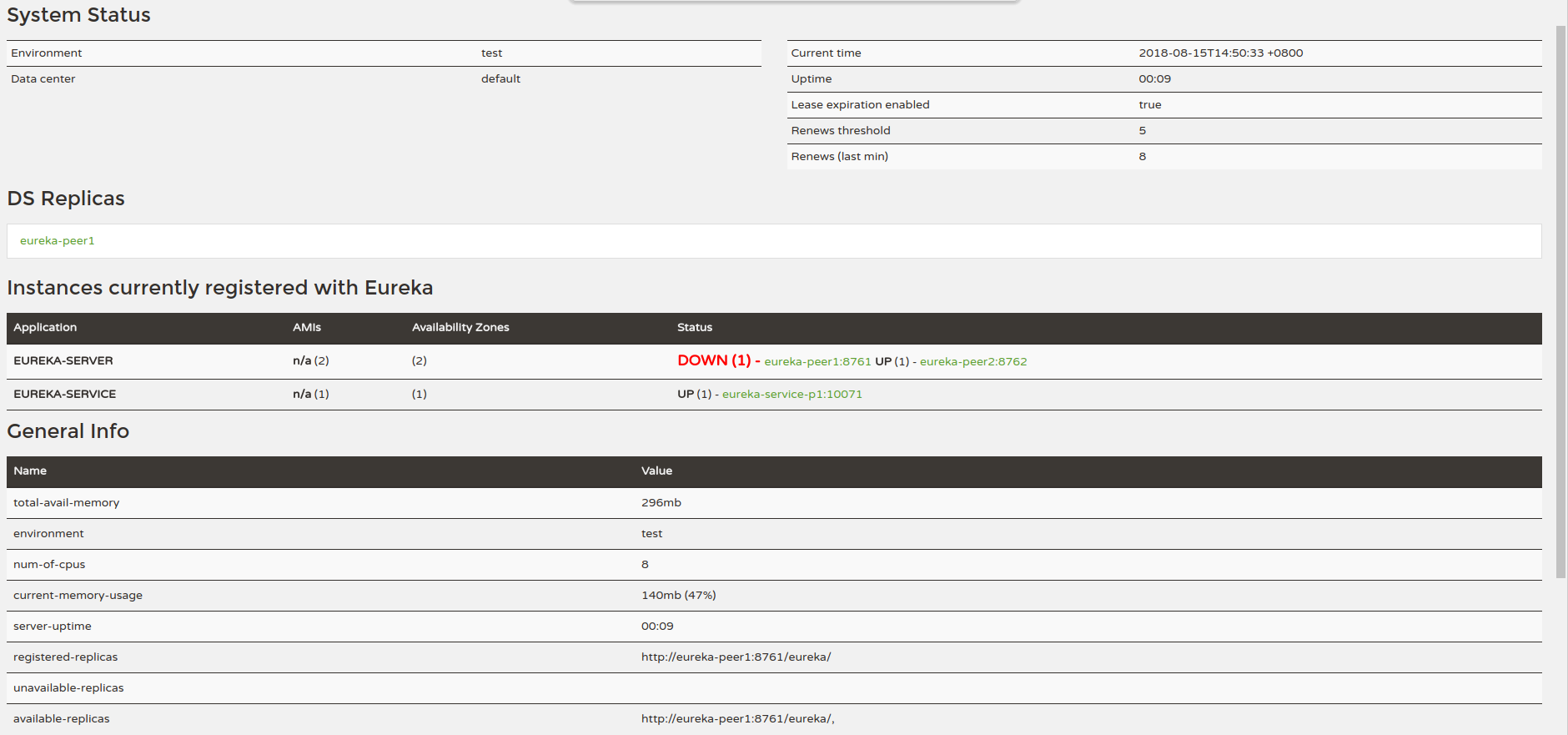
Task: Click the unavailable-replicas row name
Action: 68,687
